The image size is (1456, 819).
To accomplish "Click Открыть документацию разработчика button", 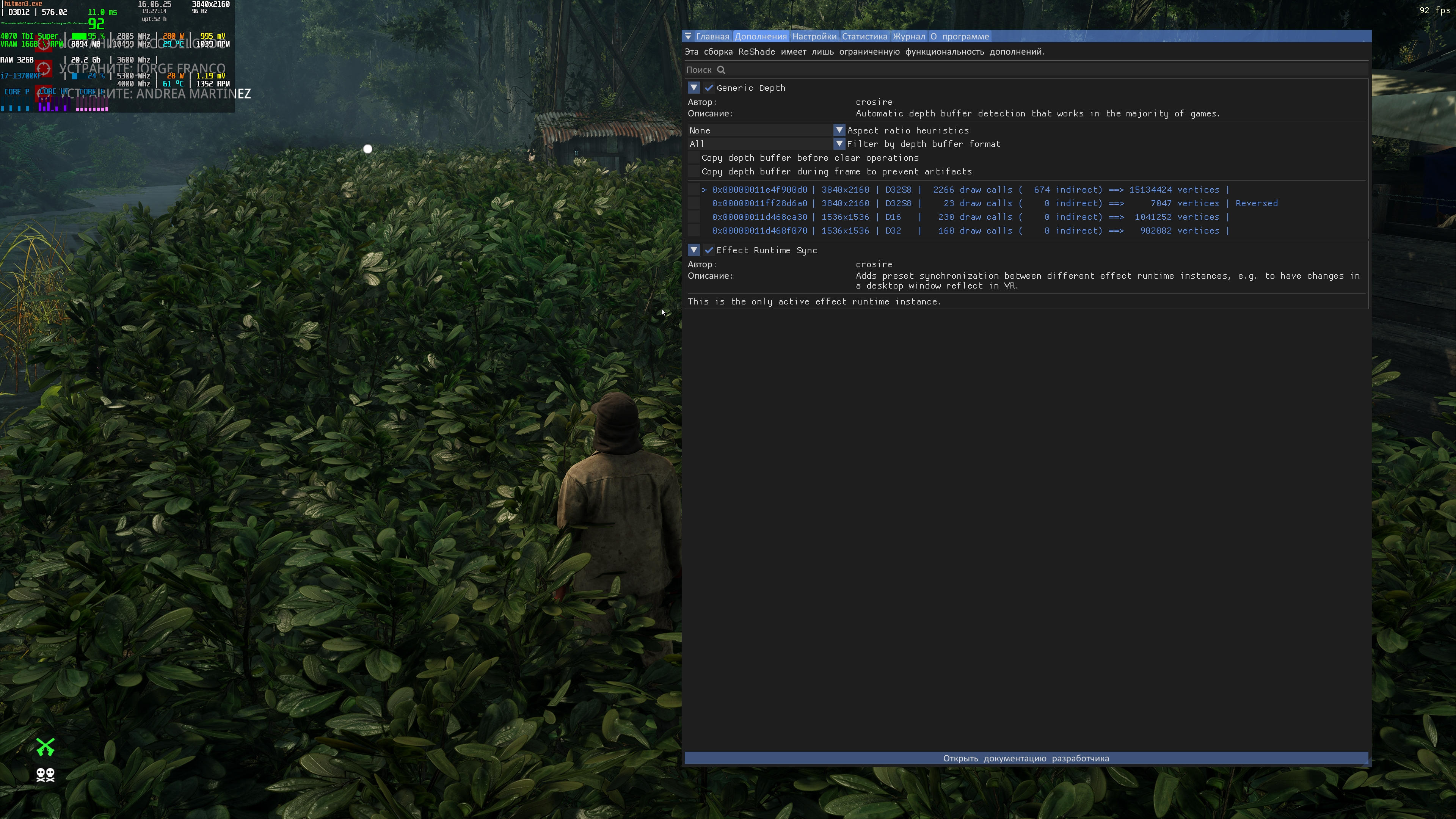I will click(x=1026, y=758).
